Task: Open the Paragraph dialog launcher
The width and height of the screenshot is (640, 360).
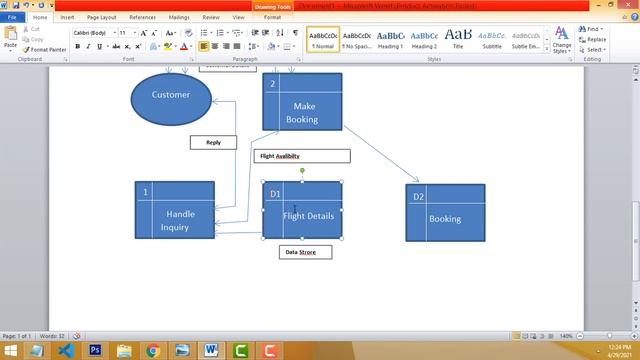Action: (x=298, y=60)
